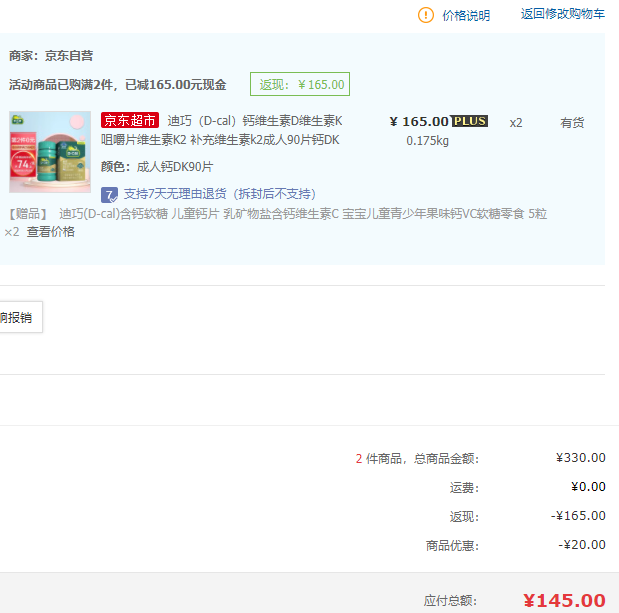Click the quantity label x2
Image resolution: width=619 pixels, height=613 pixels.
(x=516, y=123)
